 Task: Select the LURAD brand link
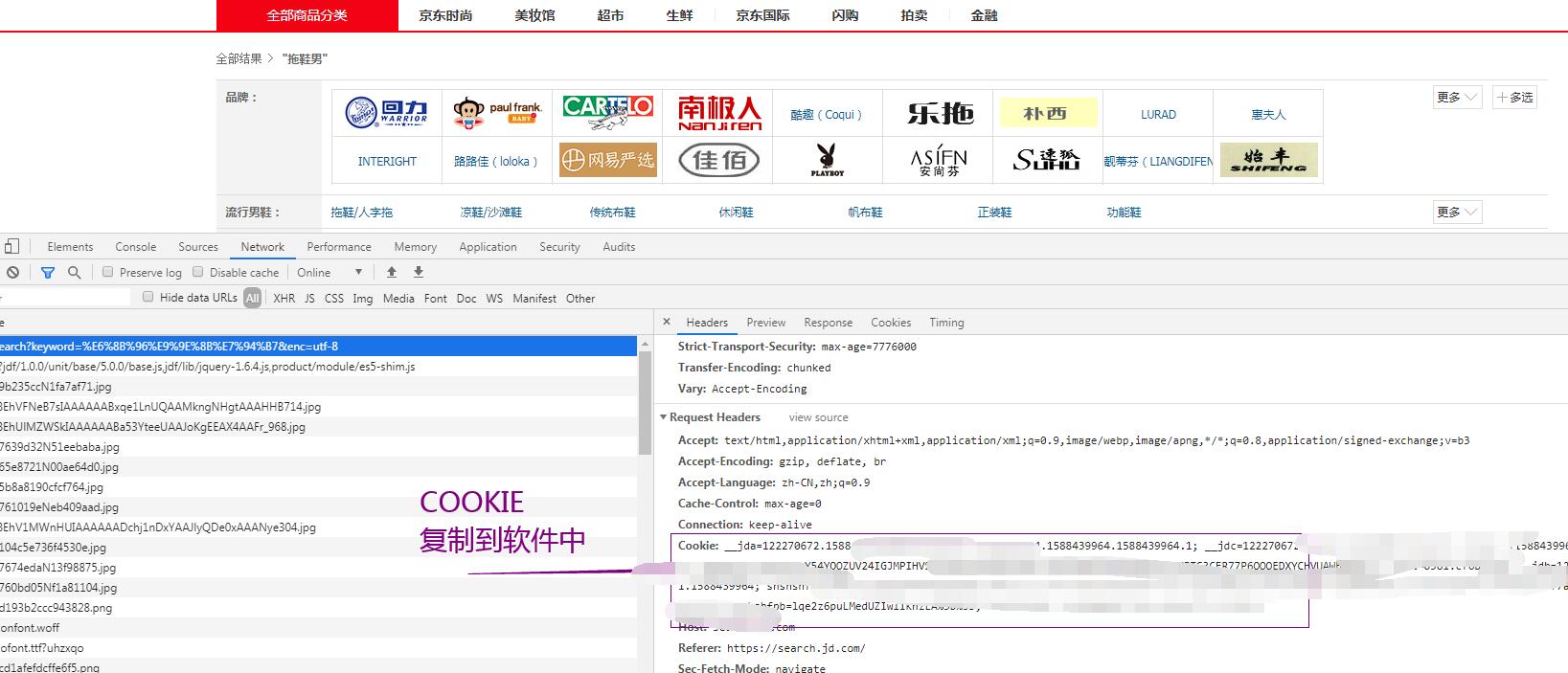[1158, 114]
